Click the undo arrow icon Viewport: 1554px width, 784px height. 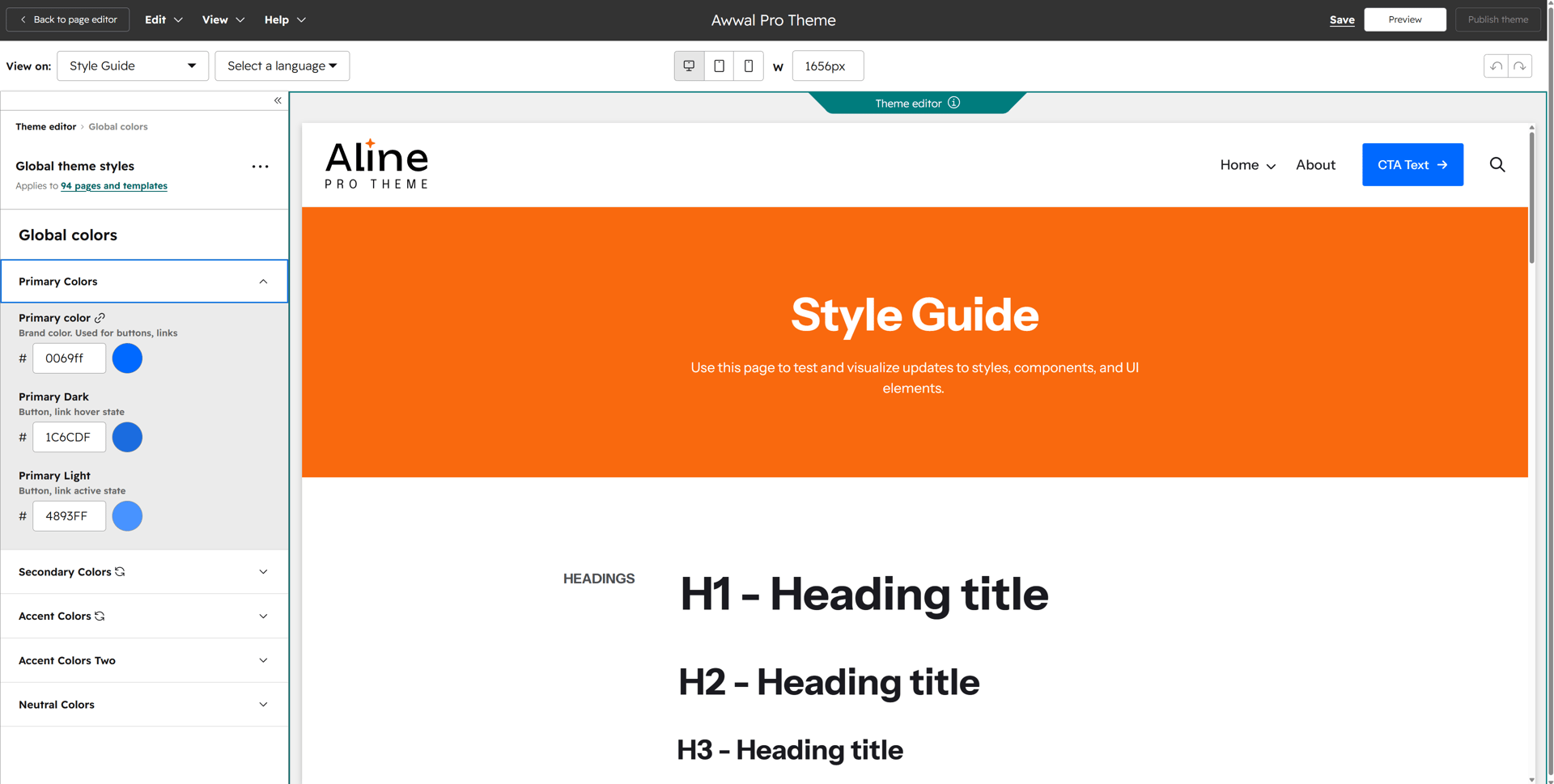(1496, 66)
